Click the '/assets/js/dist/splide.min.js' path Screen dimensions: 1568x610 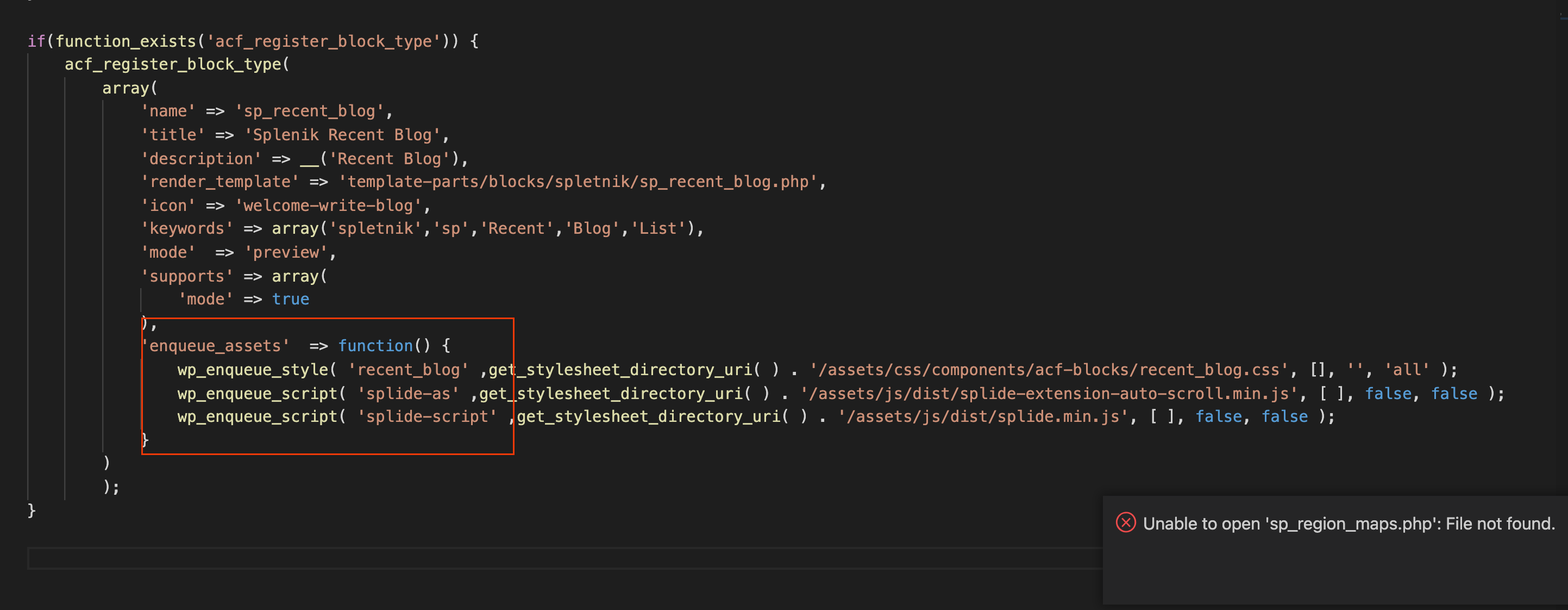pos(983,416)
